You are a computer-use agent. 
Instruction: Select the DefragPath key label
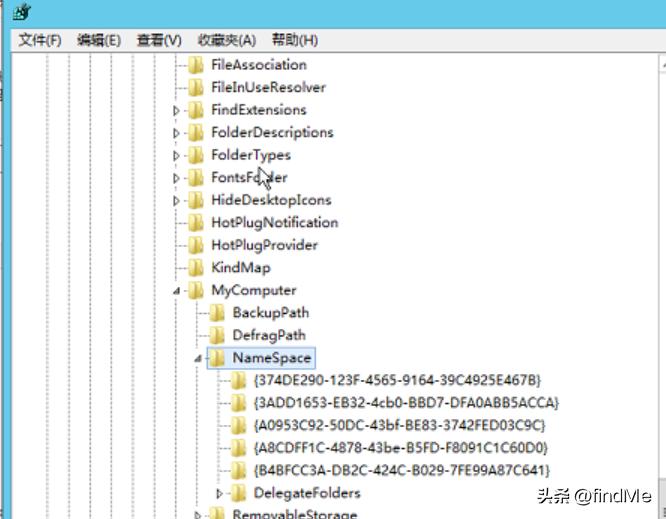[x=269, y=335]
